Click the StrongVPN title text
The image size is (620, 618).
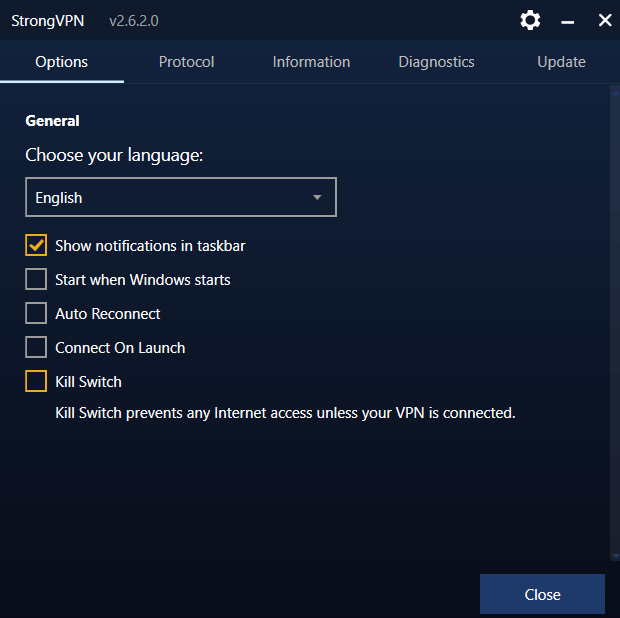[x=47, y=21]
